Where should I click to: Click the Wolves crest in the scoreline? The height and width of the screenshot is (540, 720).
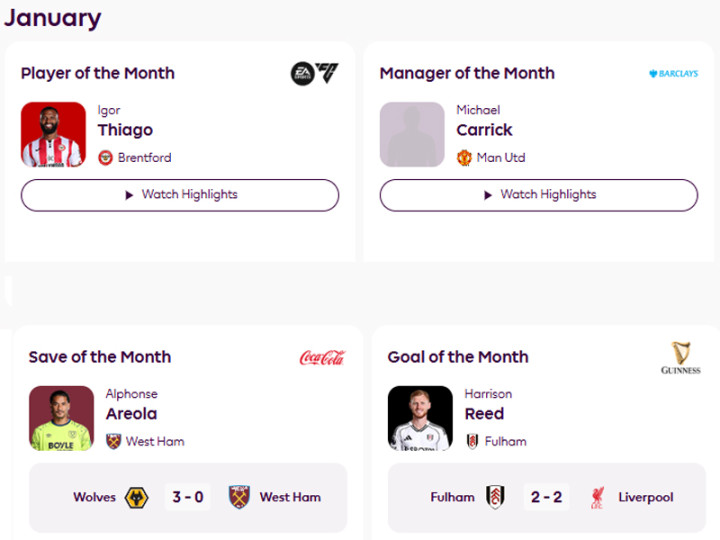(x=137, y=497)
